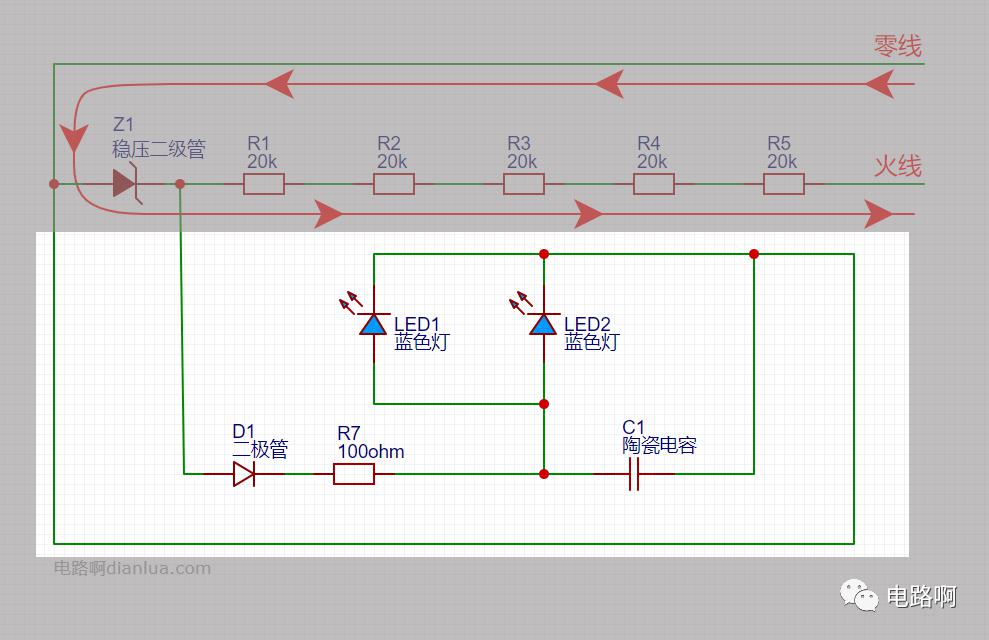Select the Z1 zener diode symbol
989x640 pixels.
pyautogui.click(x=127, y=183)
